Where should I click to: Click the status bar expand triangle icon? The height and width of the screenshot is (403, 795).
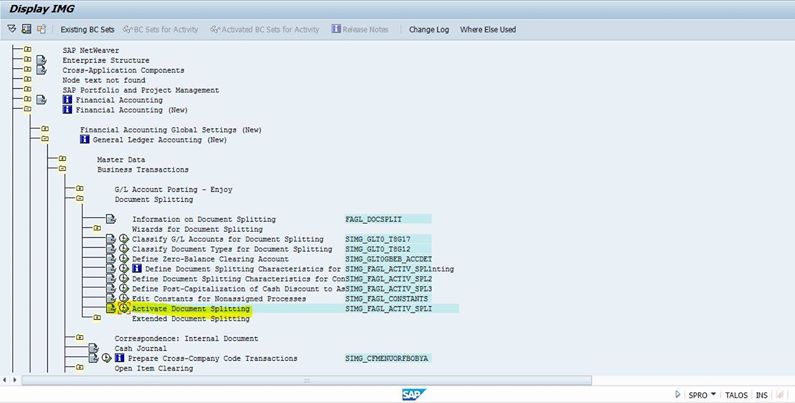(x=678, y=394)
